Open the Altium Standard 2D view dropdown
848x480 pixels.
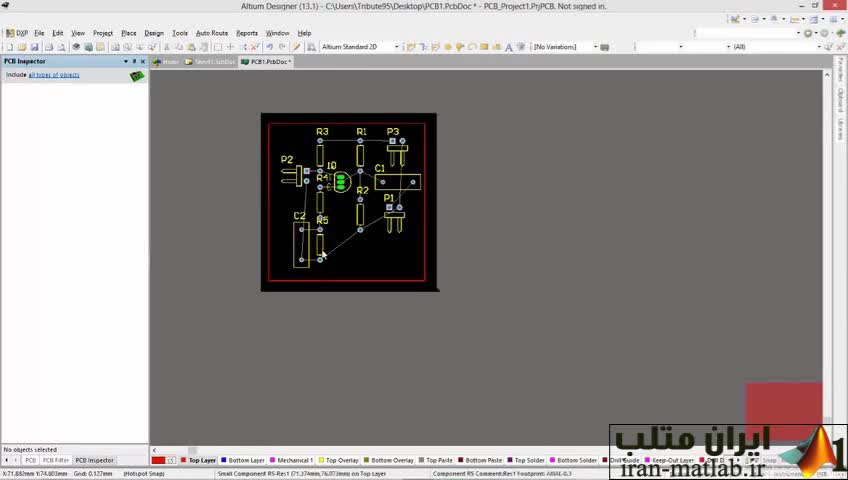tap(396, 47)
